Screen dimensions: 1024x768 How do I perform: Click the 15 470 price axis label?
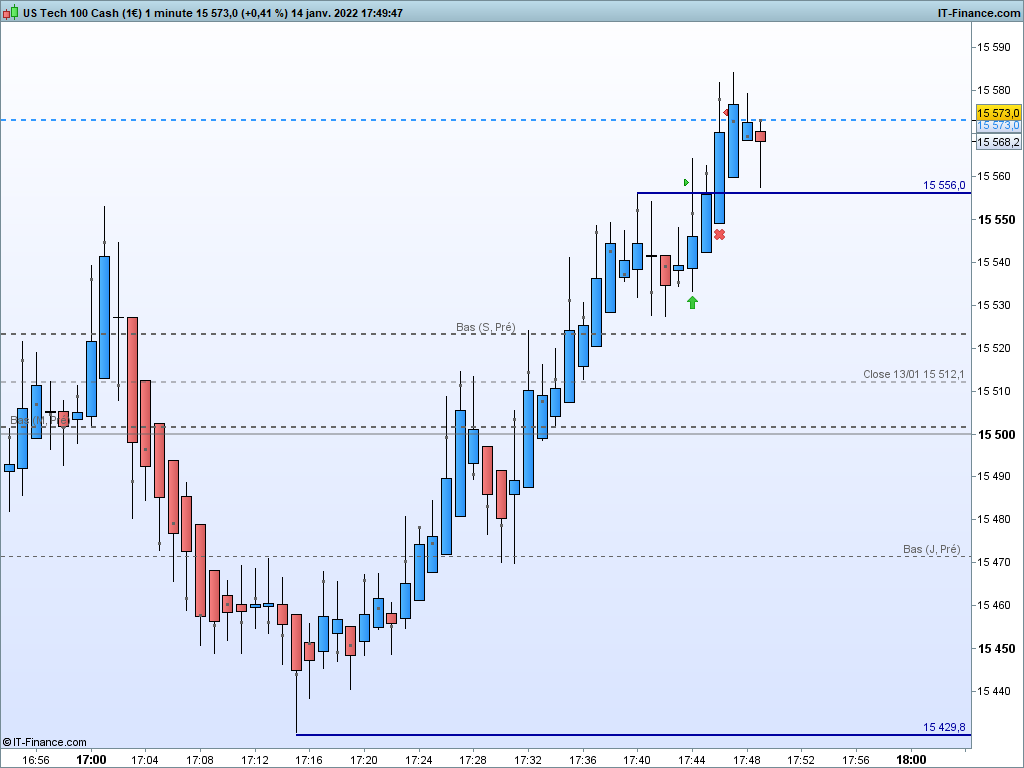[993, 562]
